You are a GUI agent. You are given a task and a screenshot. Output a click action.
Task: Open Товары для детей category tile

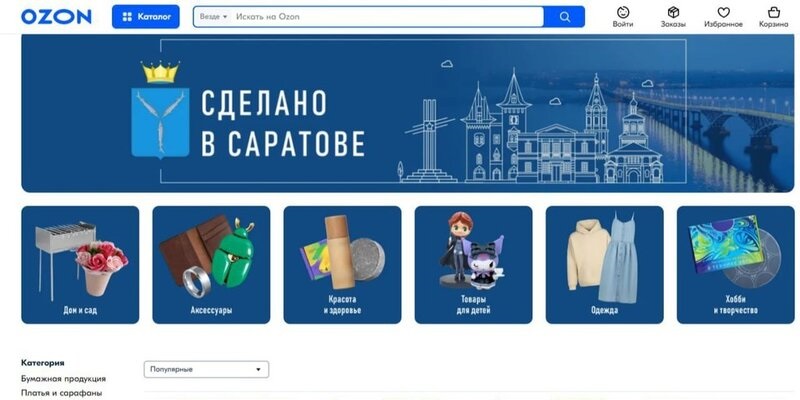tap(473, 265)
